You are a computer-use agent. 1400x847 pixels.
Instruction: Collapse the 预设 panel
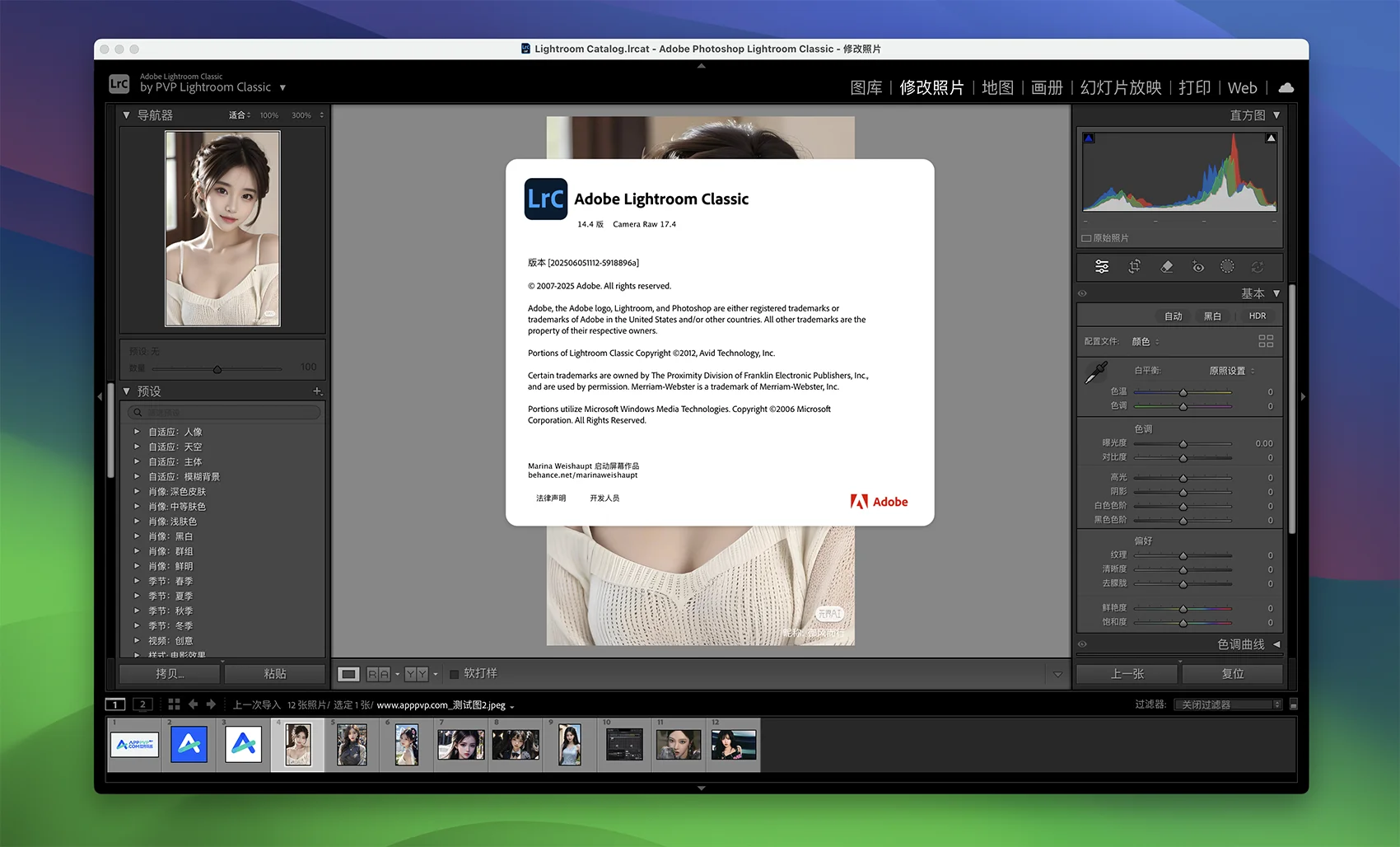pos(126,391)
